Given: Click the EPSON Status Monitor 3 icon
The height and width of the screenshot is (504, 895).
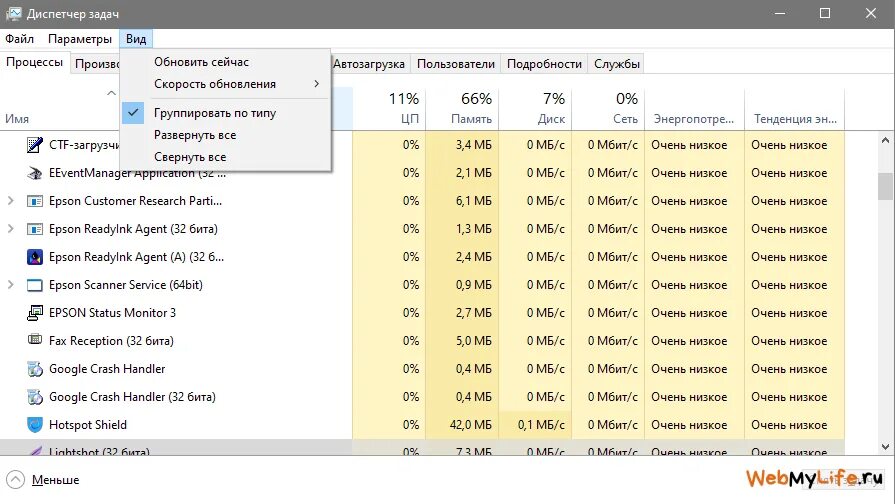Looking at the screenshot, I should click(35, 313).
